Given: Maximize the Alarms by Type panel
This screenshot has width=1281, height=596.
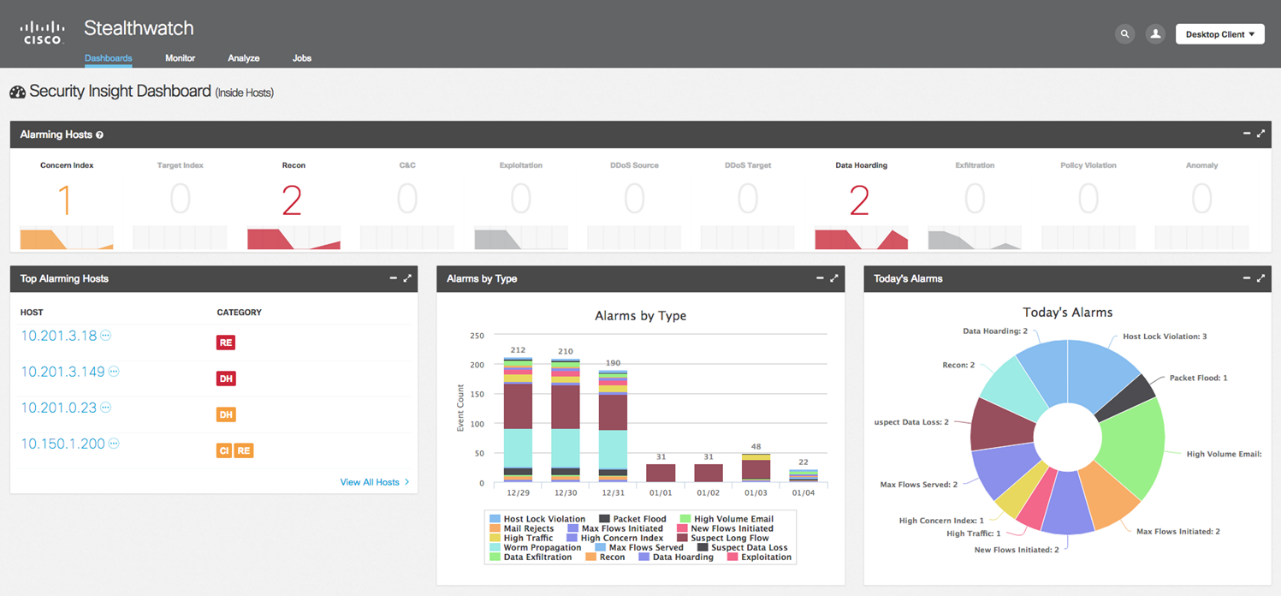Looking at the screenshot, I should 834,278.
